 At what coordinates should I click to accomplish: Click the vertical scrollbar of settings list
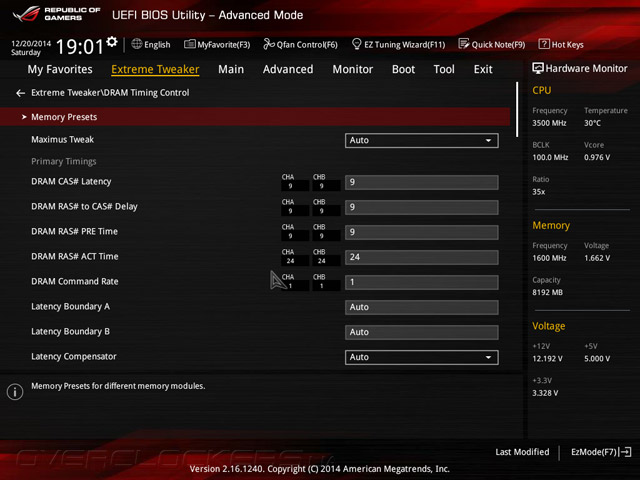(517, 109)
